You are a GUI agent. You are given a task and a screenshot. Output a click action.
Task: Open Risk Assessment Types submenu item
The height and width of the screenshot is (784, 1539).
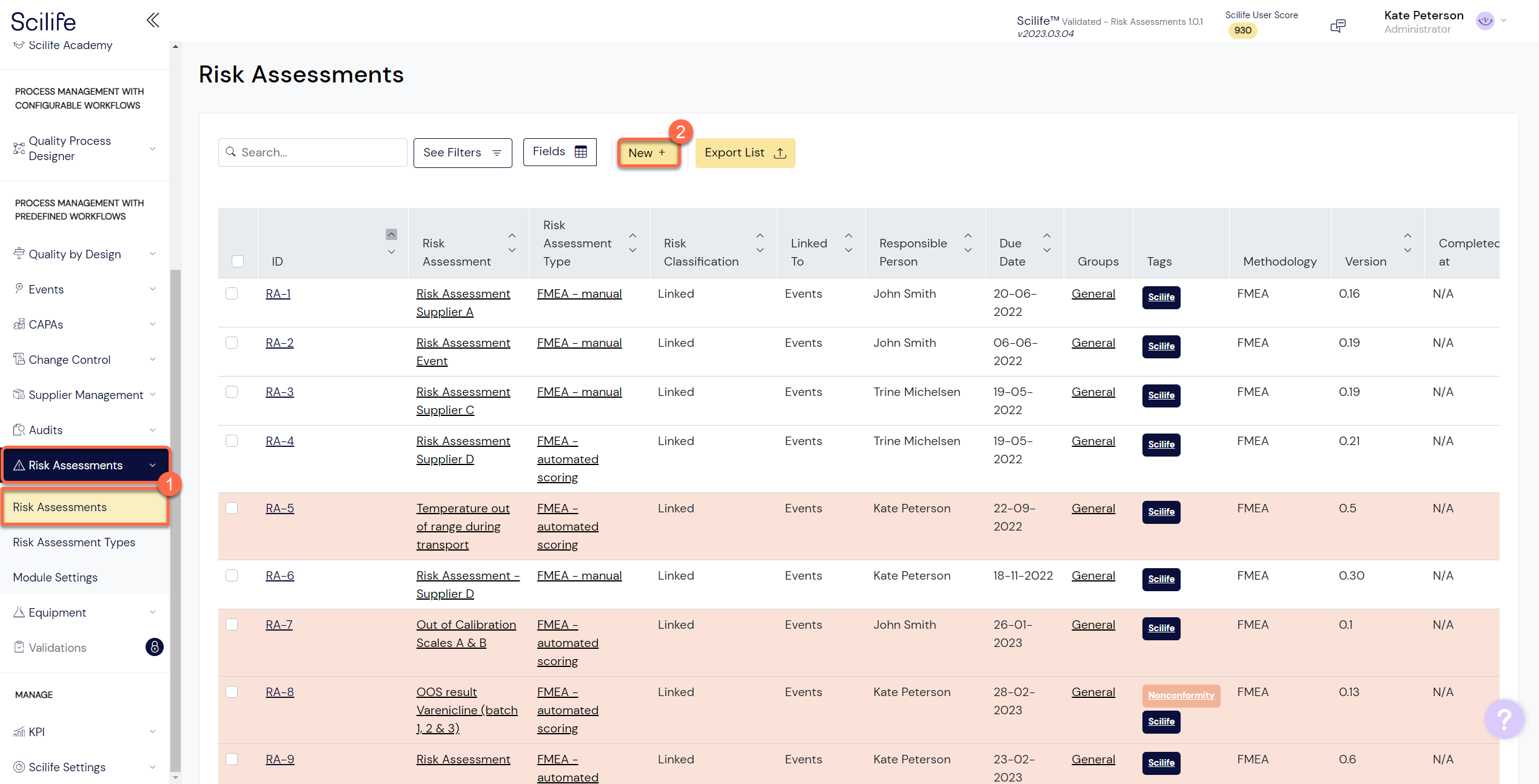(x=74, y=542)
